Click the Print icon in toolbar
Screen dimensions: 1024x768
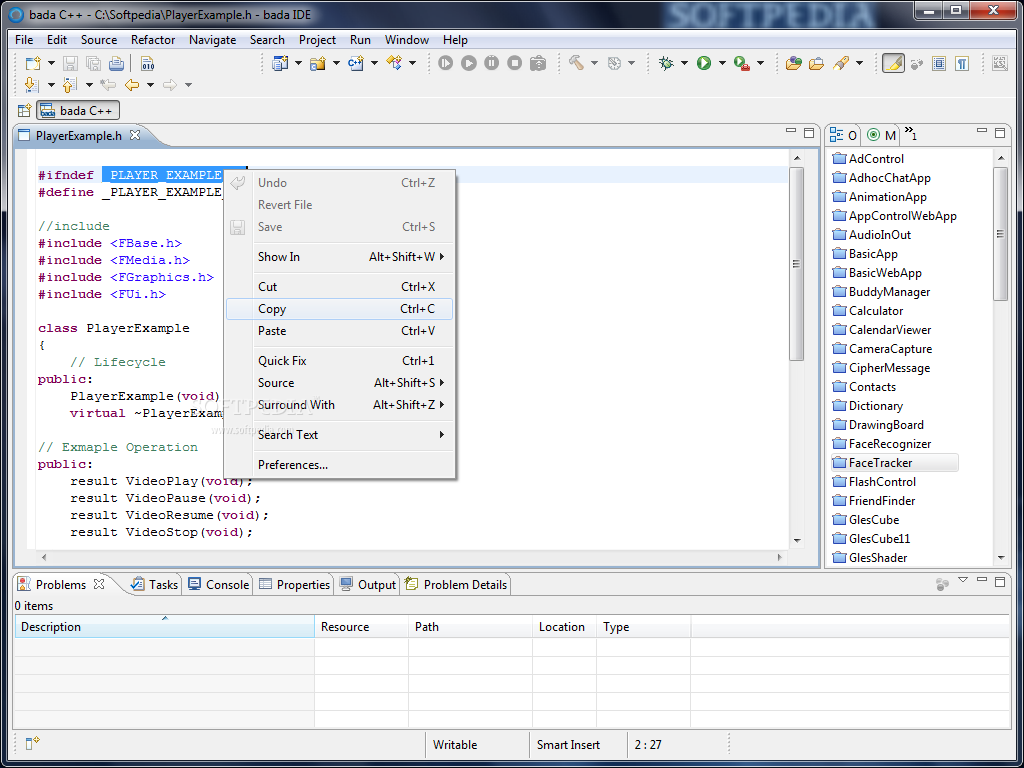(x=116, y=63)
